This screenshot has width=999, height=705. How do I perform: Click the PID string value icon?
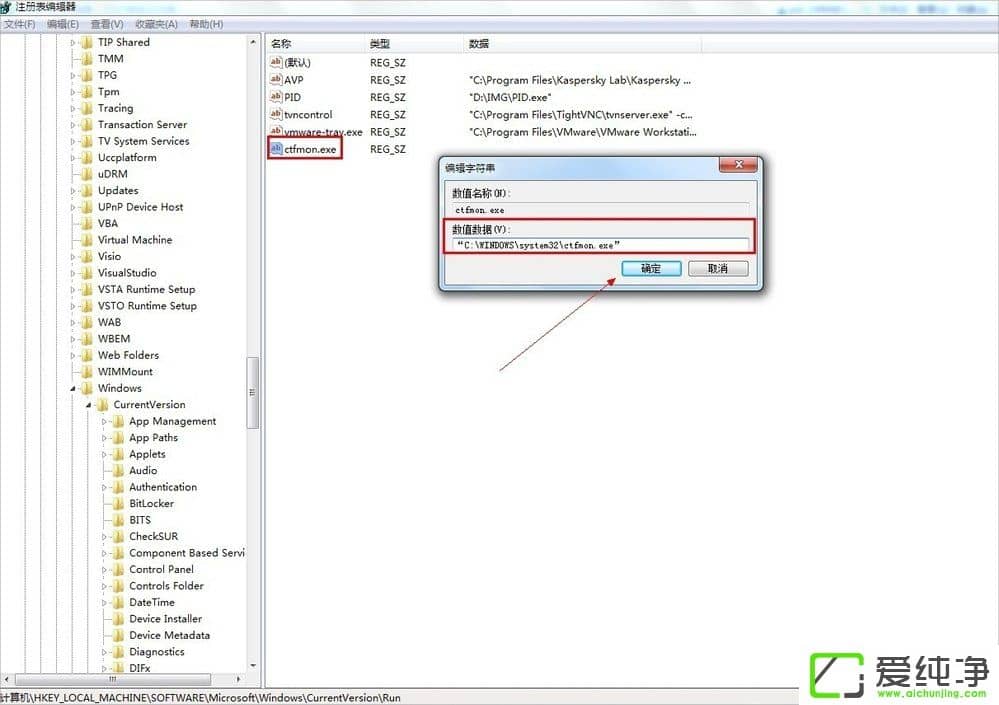tap(276, 97)
